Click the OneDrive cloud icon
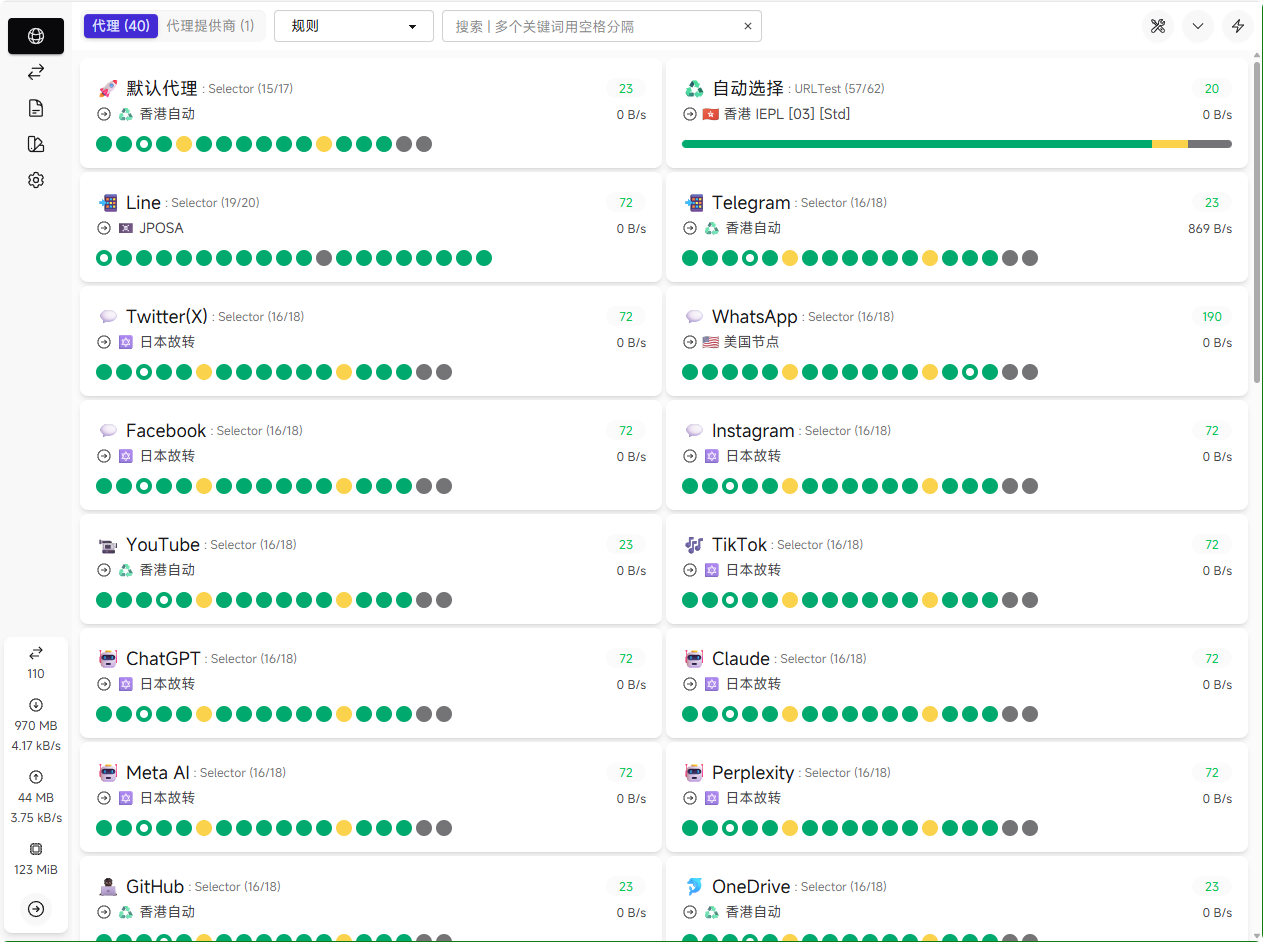 coord(694,886)
